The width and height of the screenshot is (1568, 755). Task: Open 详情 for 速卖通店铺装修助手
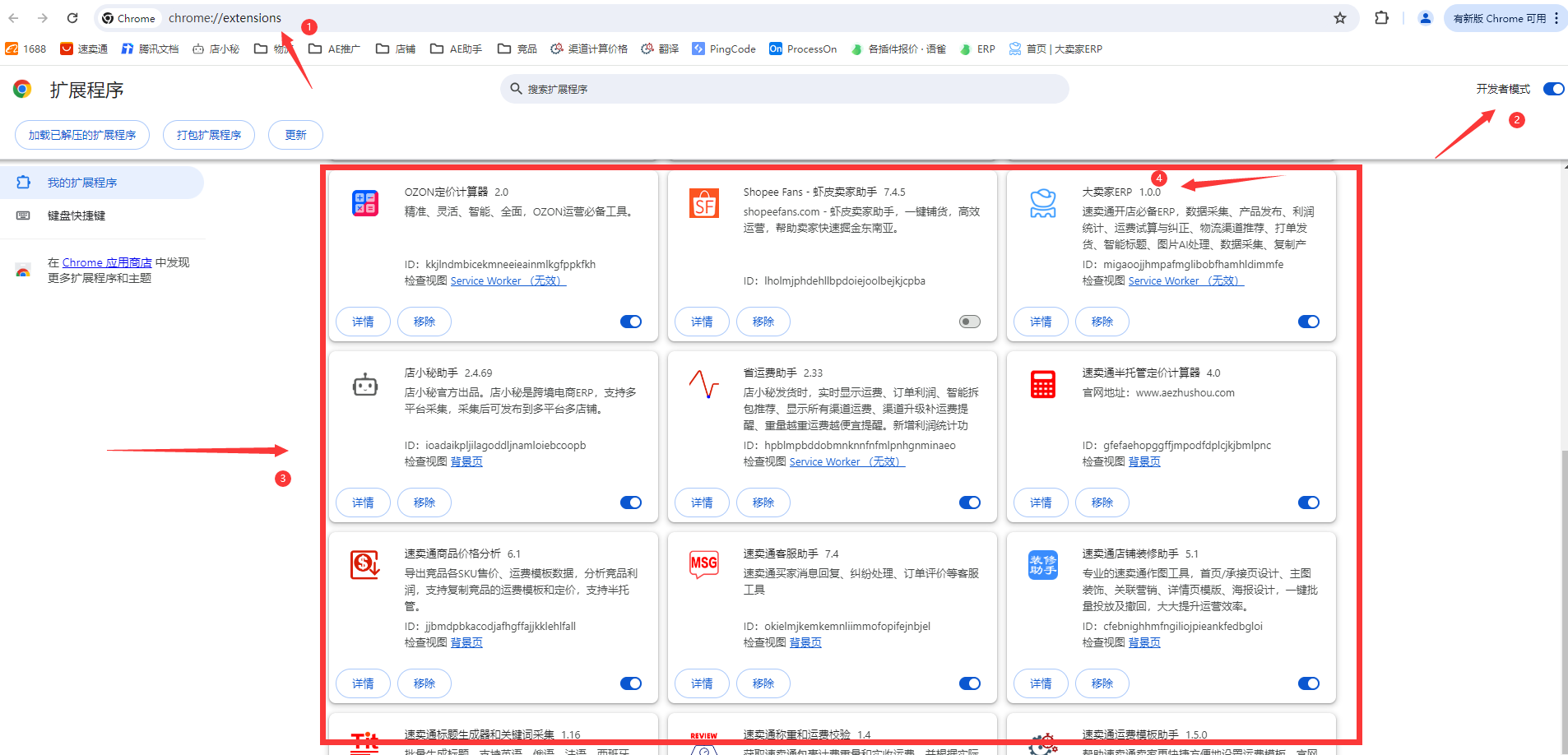point(1041,683)
